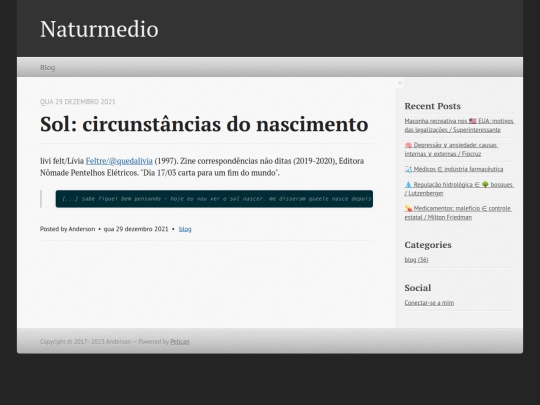Go to the Blog navigation item
Screen dimensions: 540x405
click(x=48, y=68)
